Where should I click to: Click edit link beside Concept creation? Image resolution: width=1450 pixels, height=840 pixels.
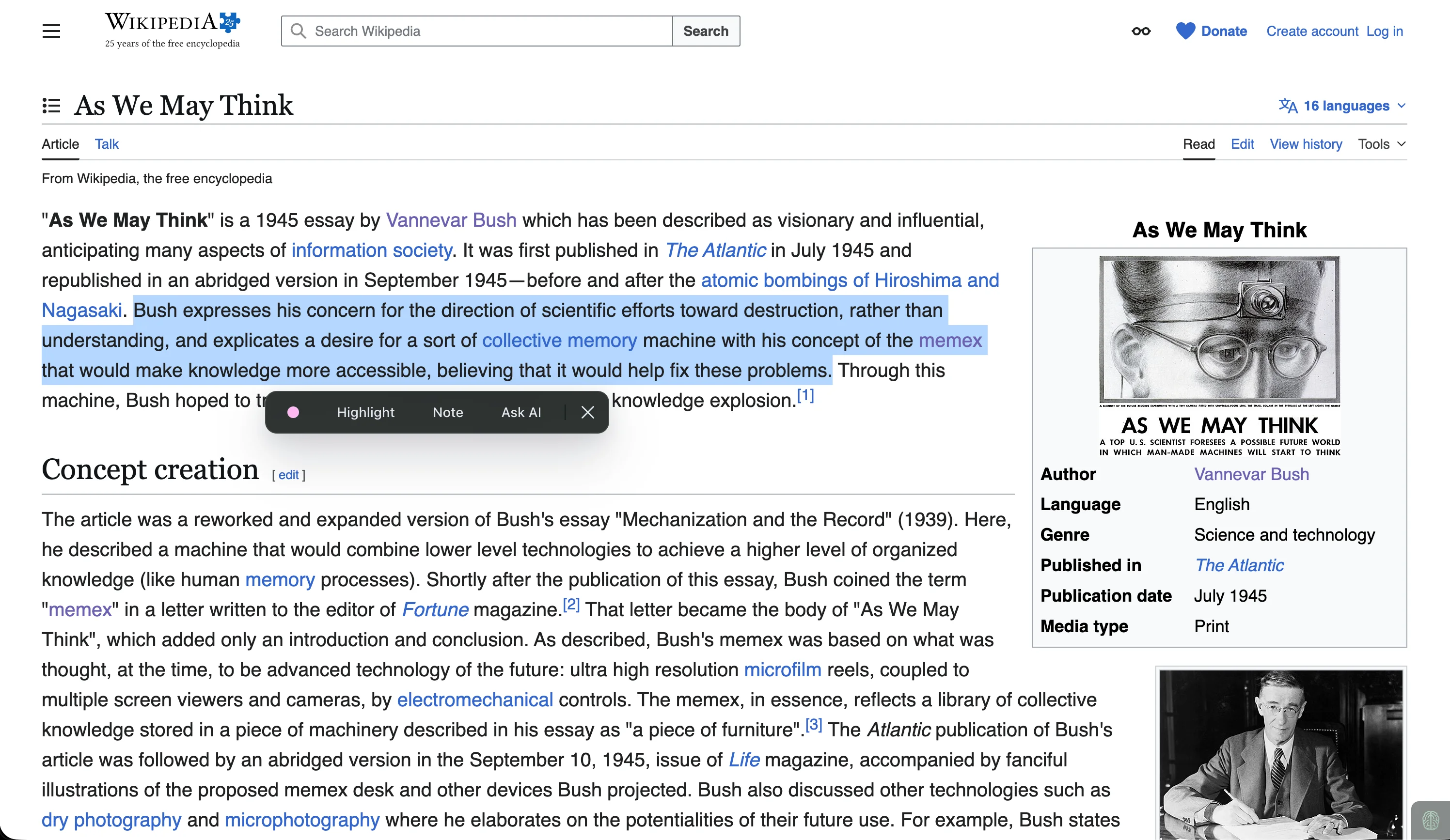[288, 475]
